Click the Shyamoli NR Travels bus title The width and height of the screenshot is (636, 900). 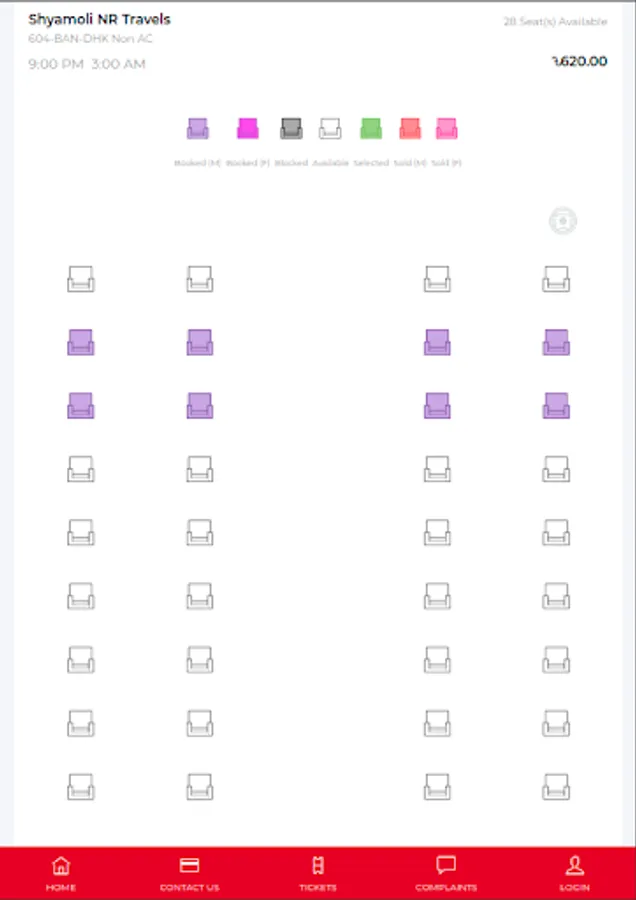coord(99,19)
